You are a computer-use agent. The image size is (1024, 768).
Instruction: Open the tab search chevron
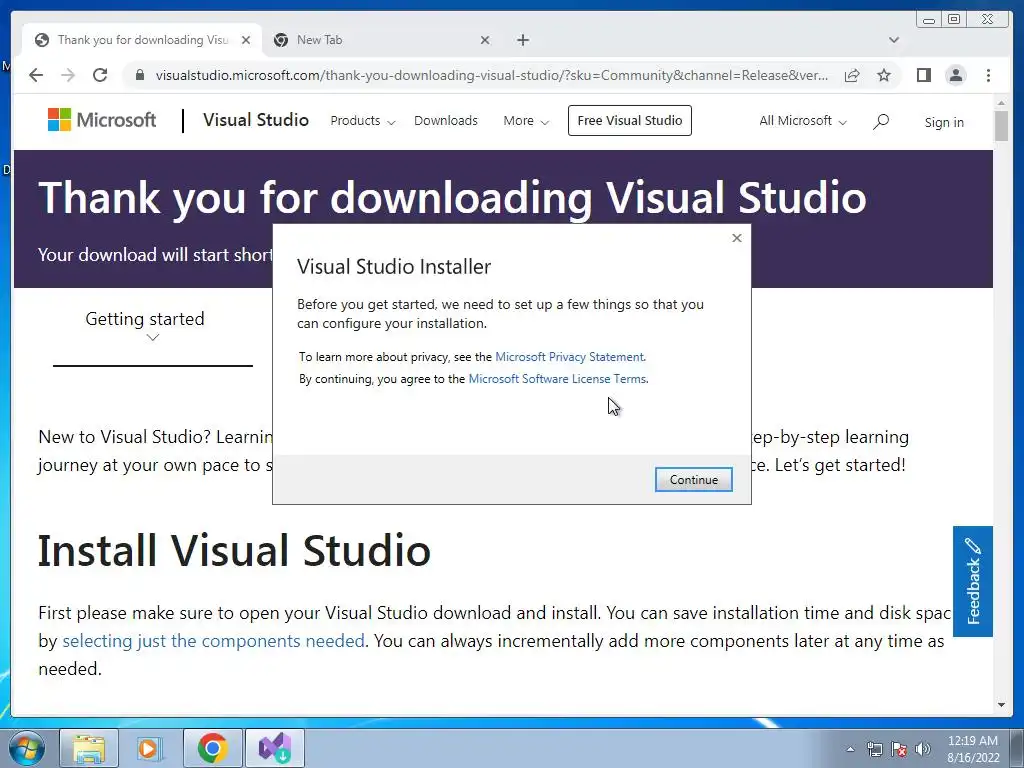click(x=893, y=40)
